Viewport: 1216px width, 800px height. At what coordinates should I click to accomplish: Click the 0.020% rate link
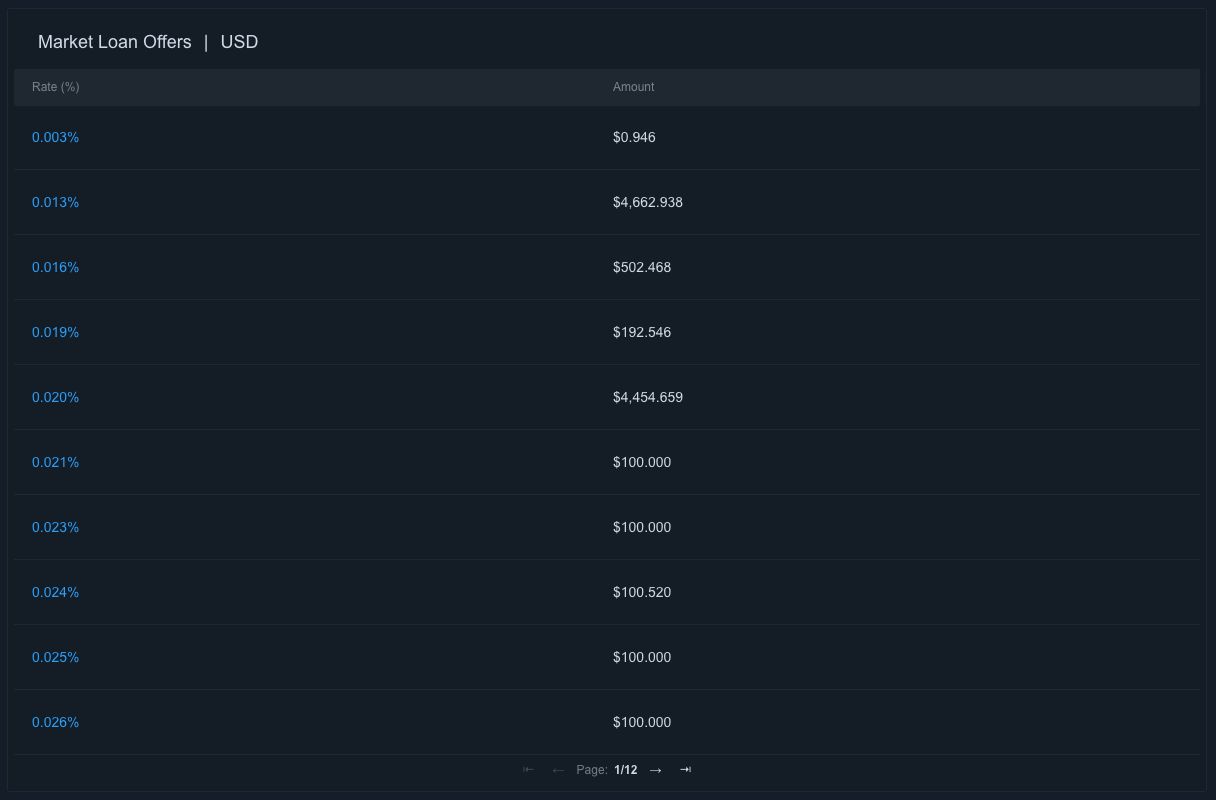[55, 397]
